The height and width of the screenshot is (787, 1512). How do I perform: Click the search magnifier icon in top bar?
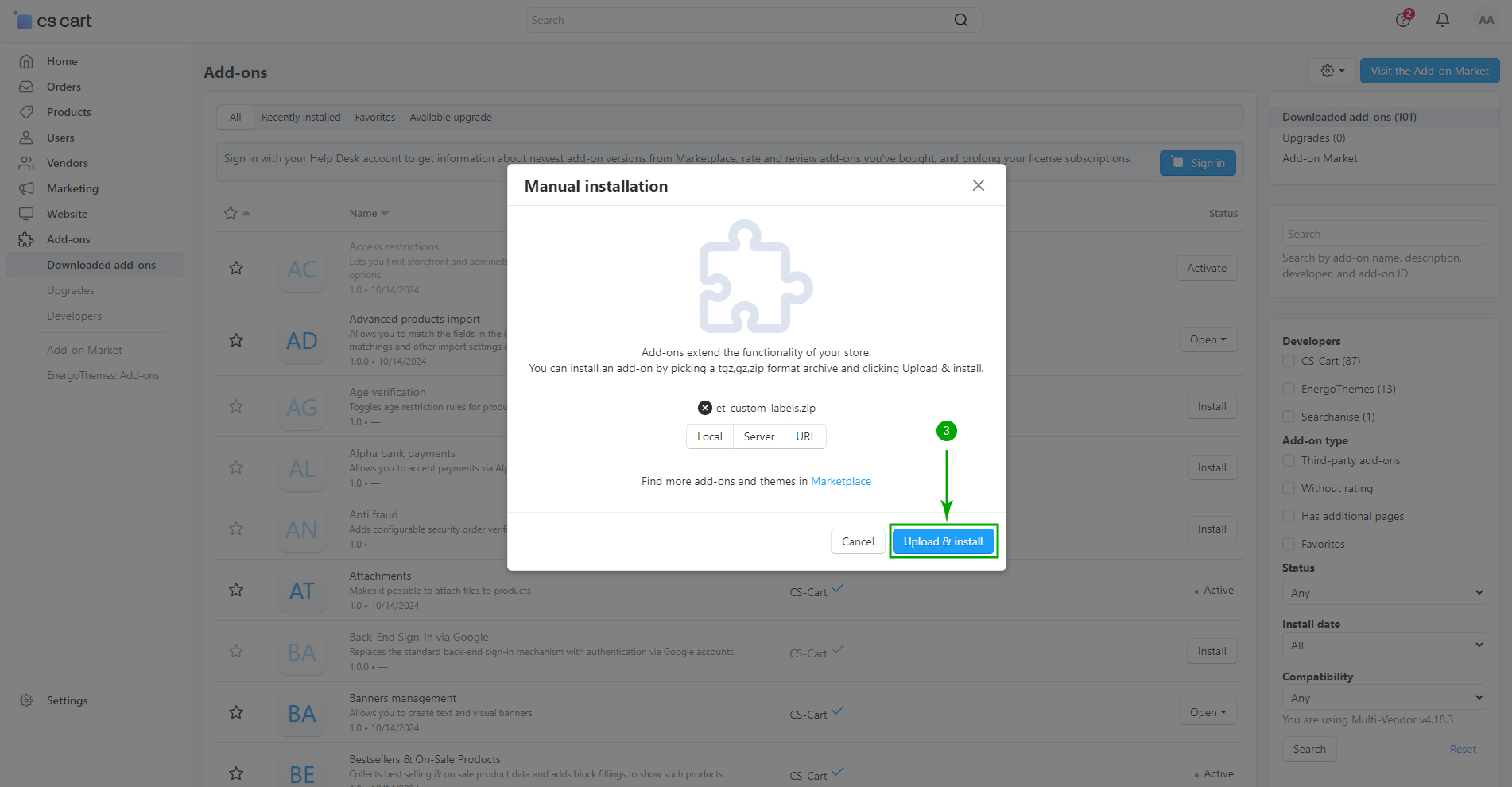coord(960,20)
